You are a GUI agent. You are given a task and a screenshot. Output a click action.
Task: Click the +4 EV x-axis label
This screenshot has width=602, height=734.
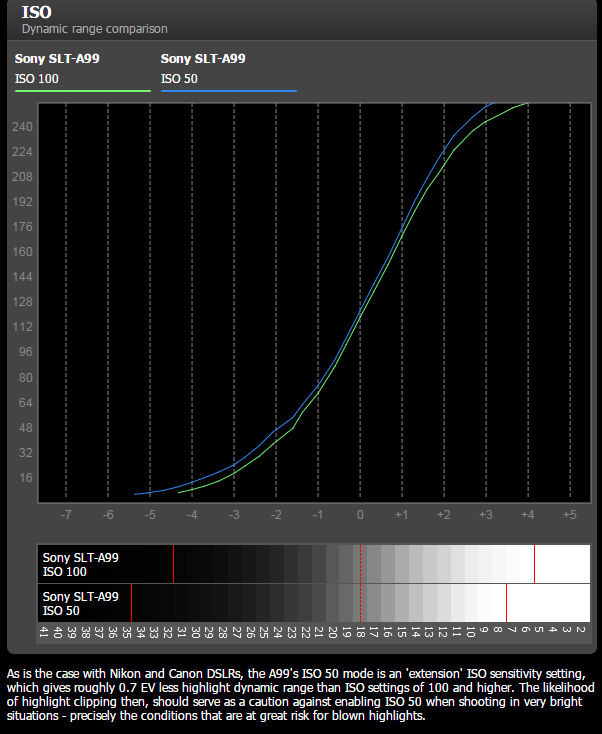point(528,515)
